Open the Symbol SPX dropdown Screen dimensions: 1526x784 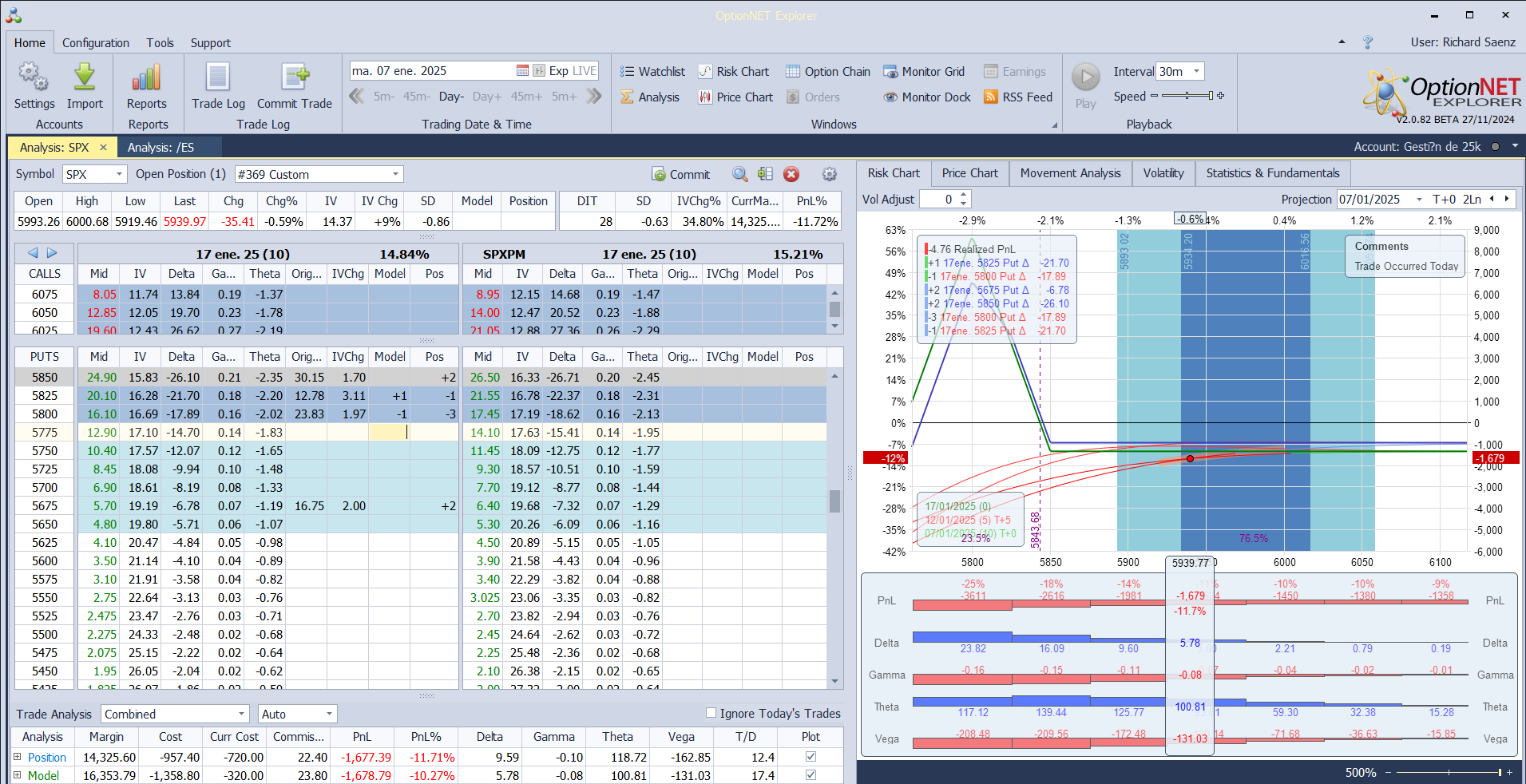(x=119, y=174)
